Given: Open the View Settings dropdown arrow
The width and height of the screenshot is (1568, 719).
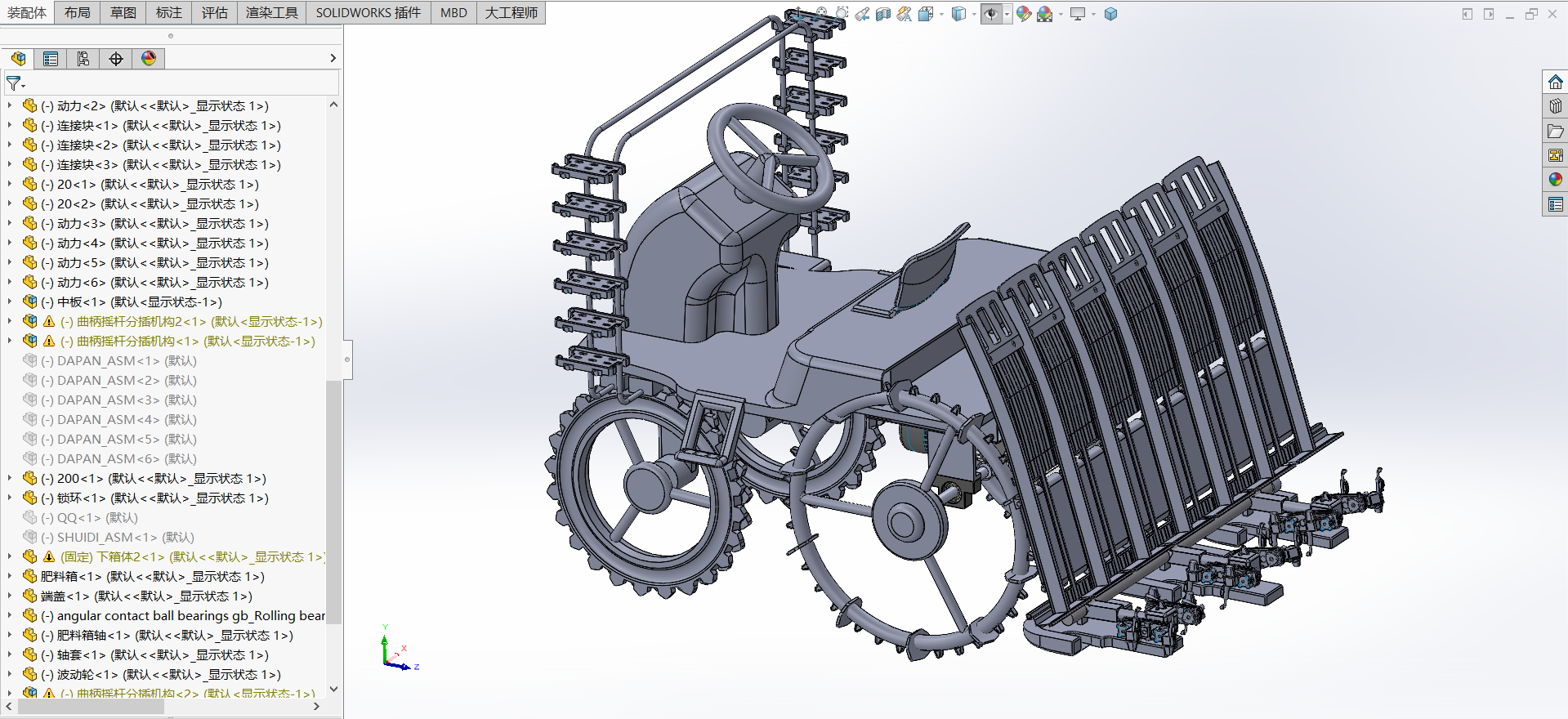Looking at the screenshot, I should tap(1093, 14).
